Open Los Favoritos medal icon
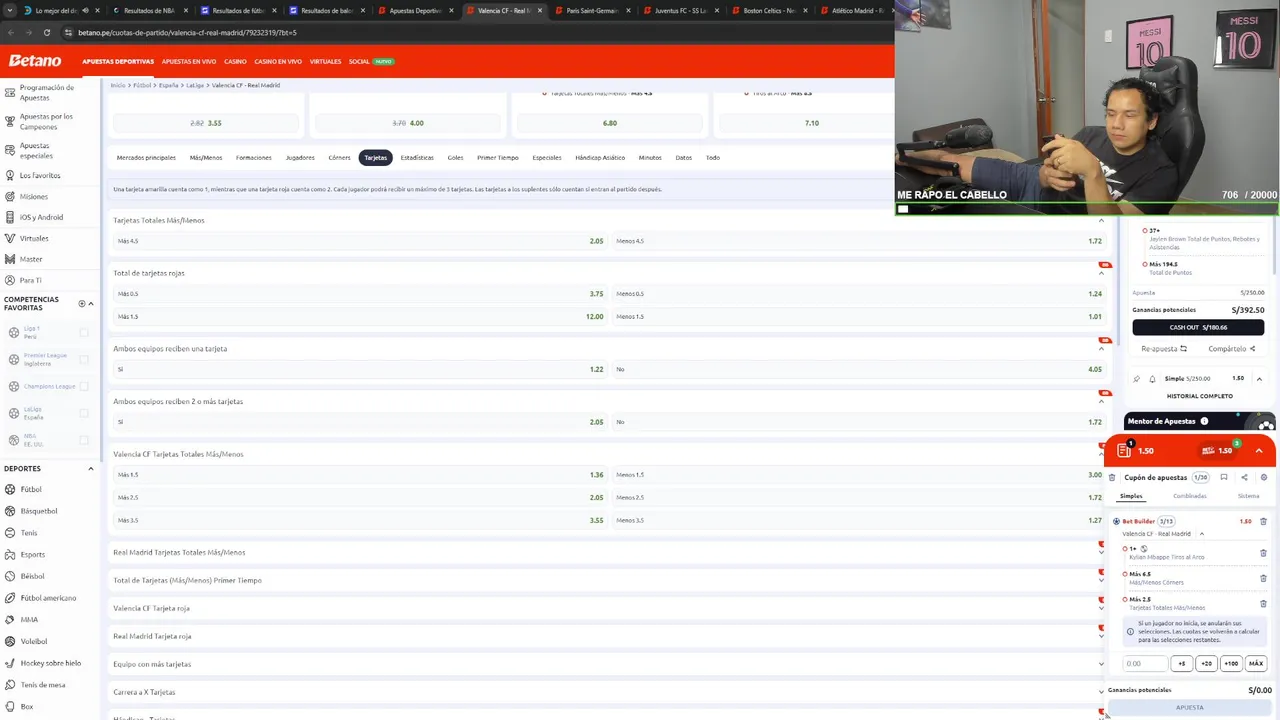This screenshot has height=720, width=1280. point(9,175)
